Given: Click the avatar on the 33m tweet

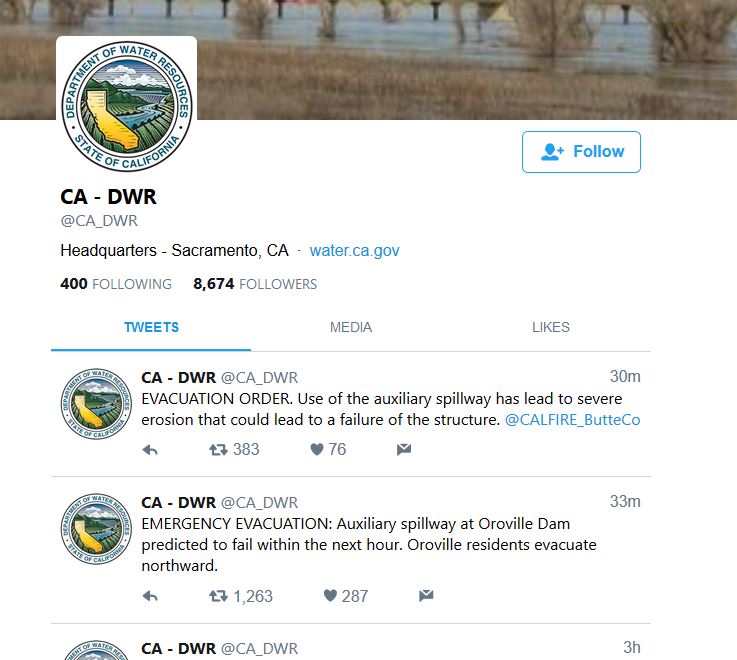Looking at the screenshot, I should click(96, 529).
